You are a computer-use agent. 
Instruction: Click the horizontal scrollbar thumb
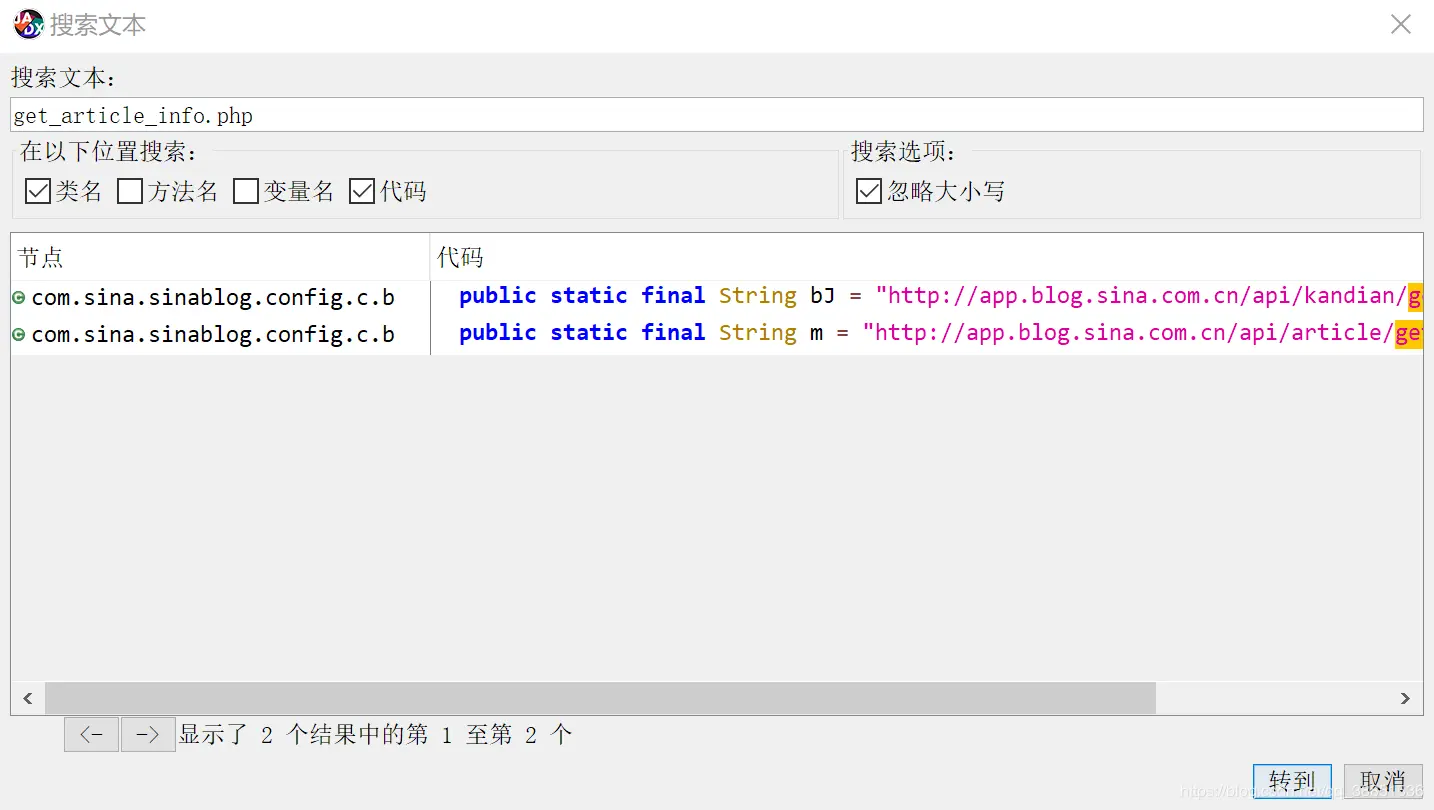point(600,698)
